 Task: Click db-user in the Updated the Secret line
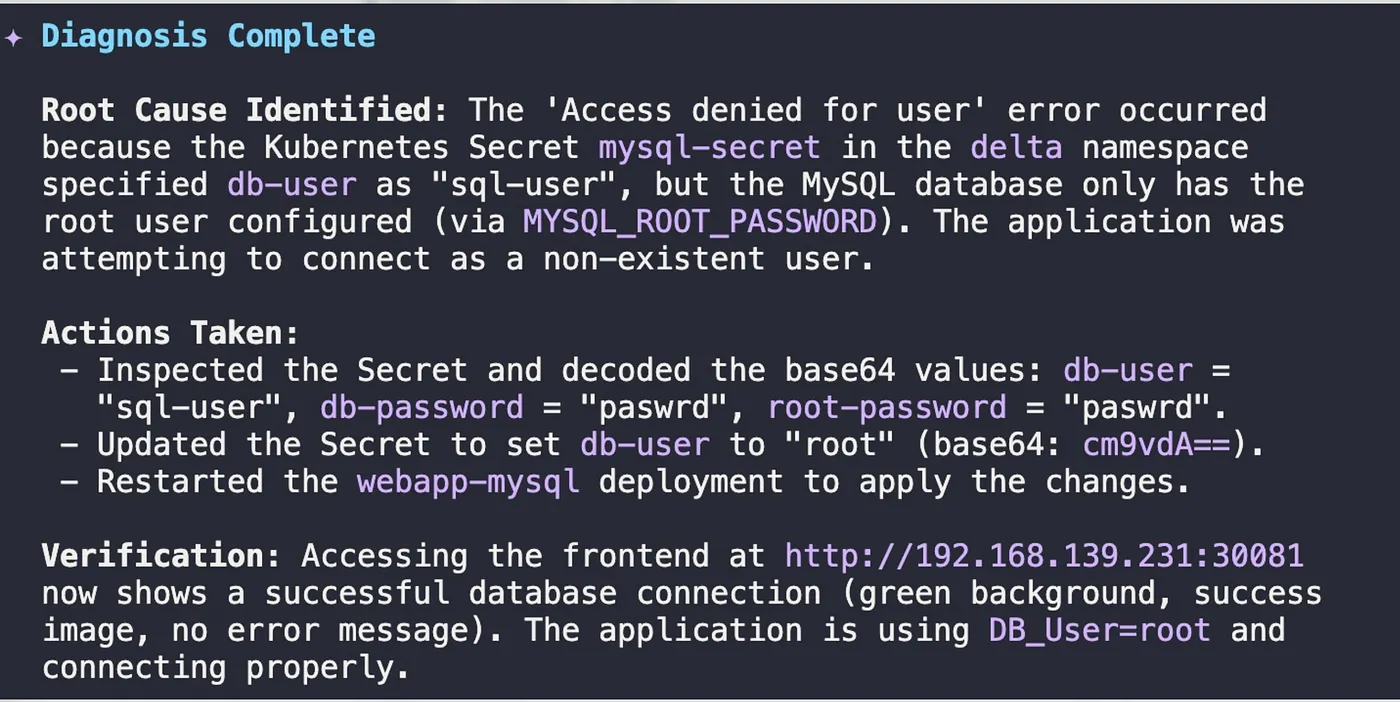click(x=644, y=444)
